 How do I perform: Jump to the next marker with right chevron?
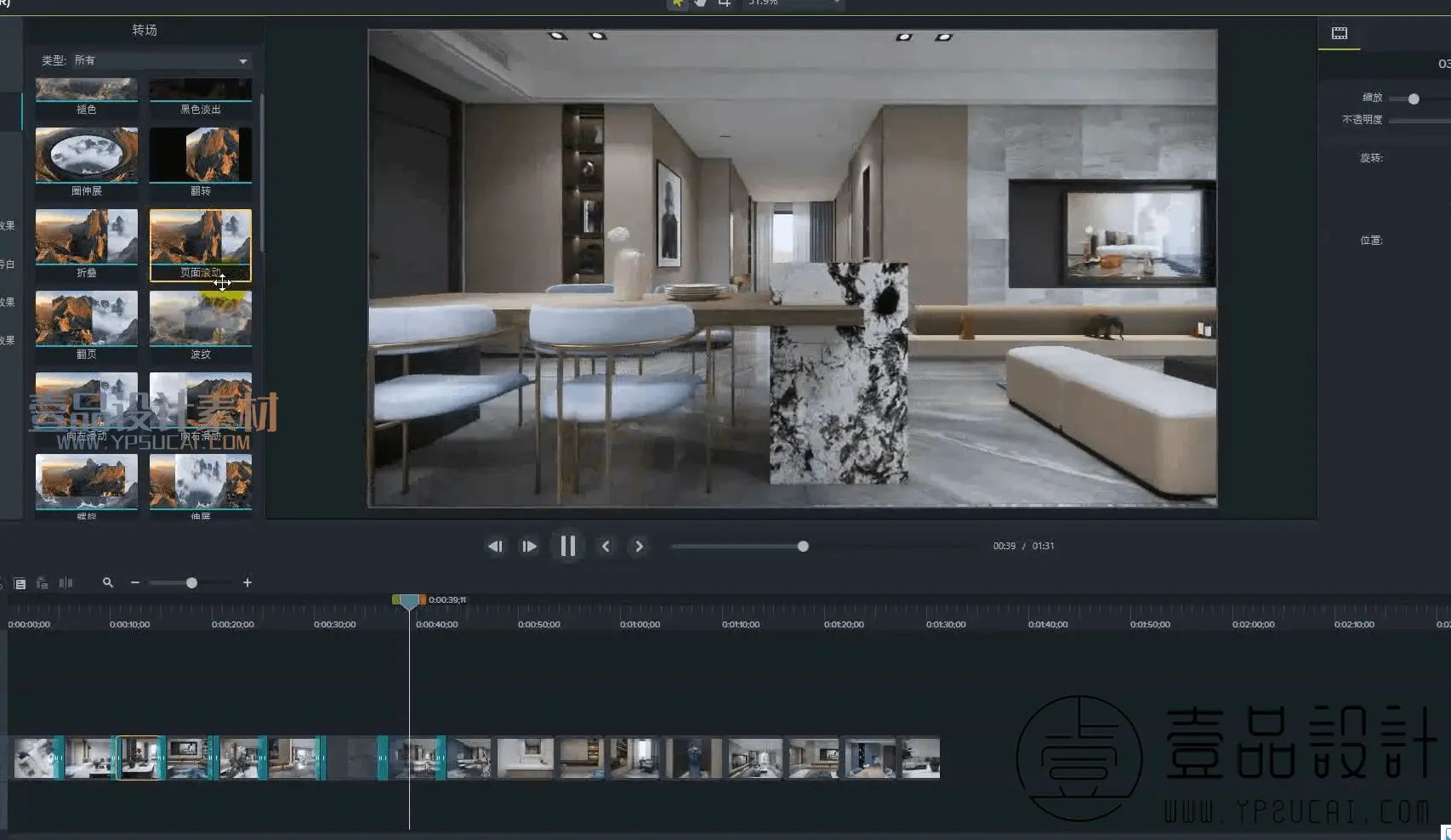coord(640,546)
